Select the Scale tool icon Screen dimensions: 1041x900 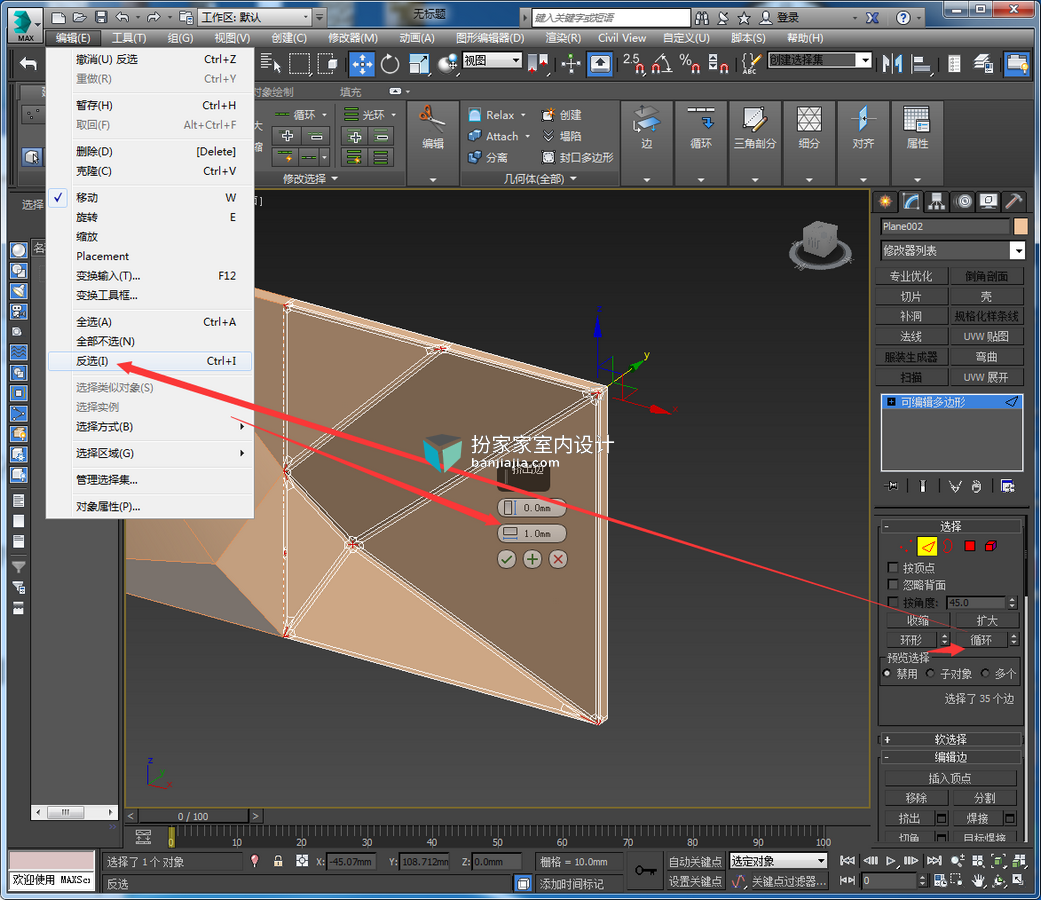pyautogui.click(x=419, y=64)
